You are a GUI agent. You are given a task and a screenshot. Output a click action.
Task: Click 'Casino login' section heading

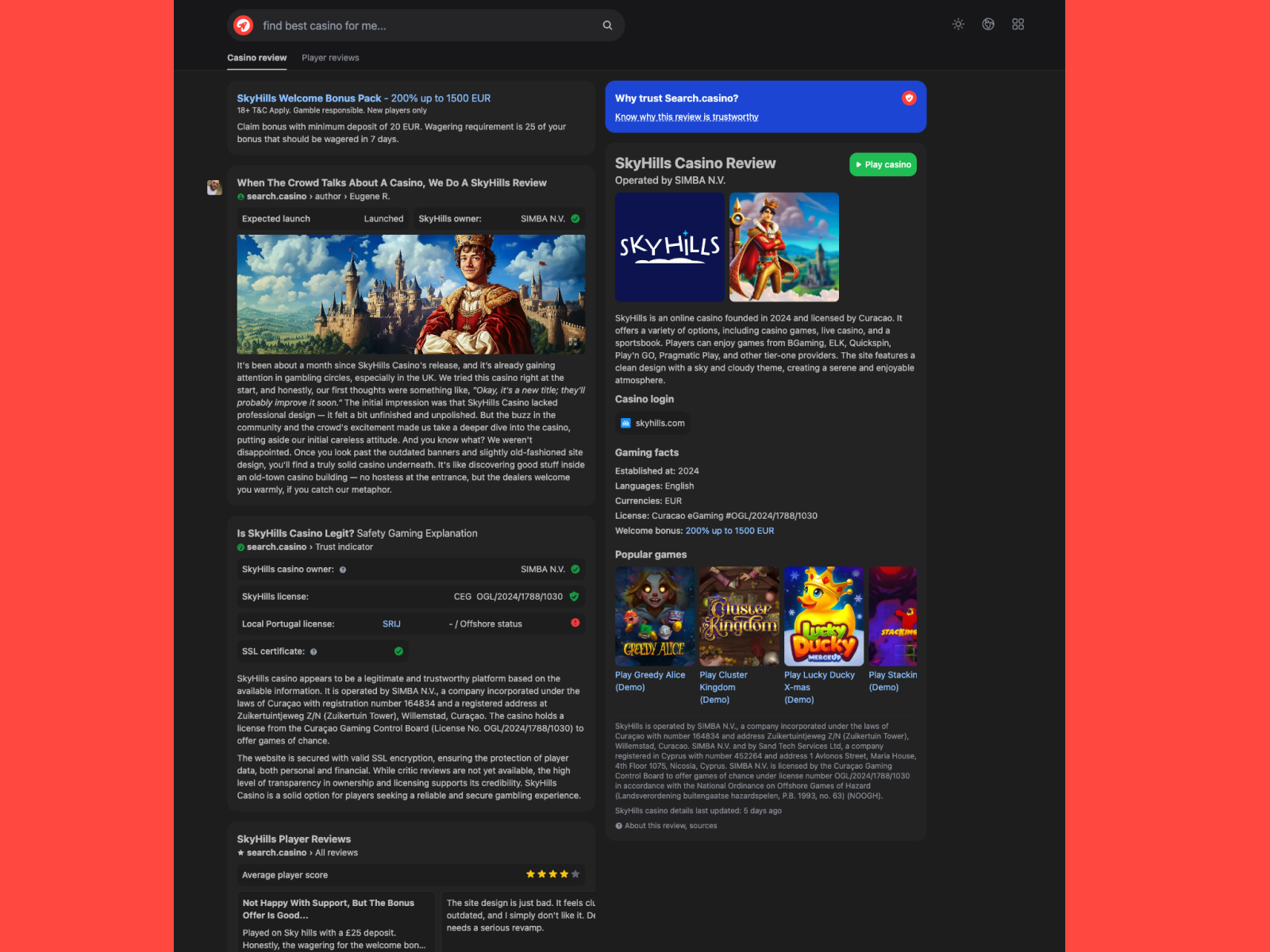645,399
